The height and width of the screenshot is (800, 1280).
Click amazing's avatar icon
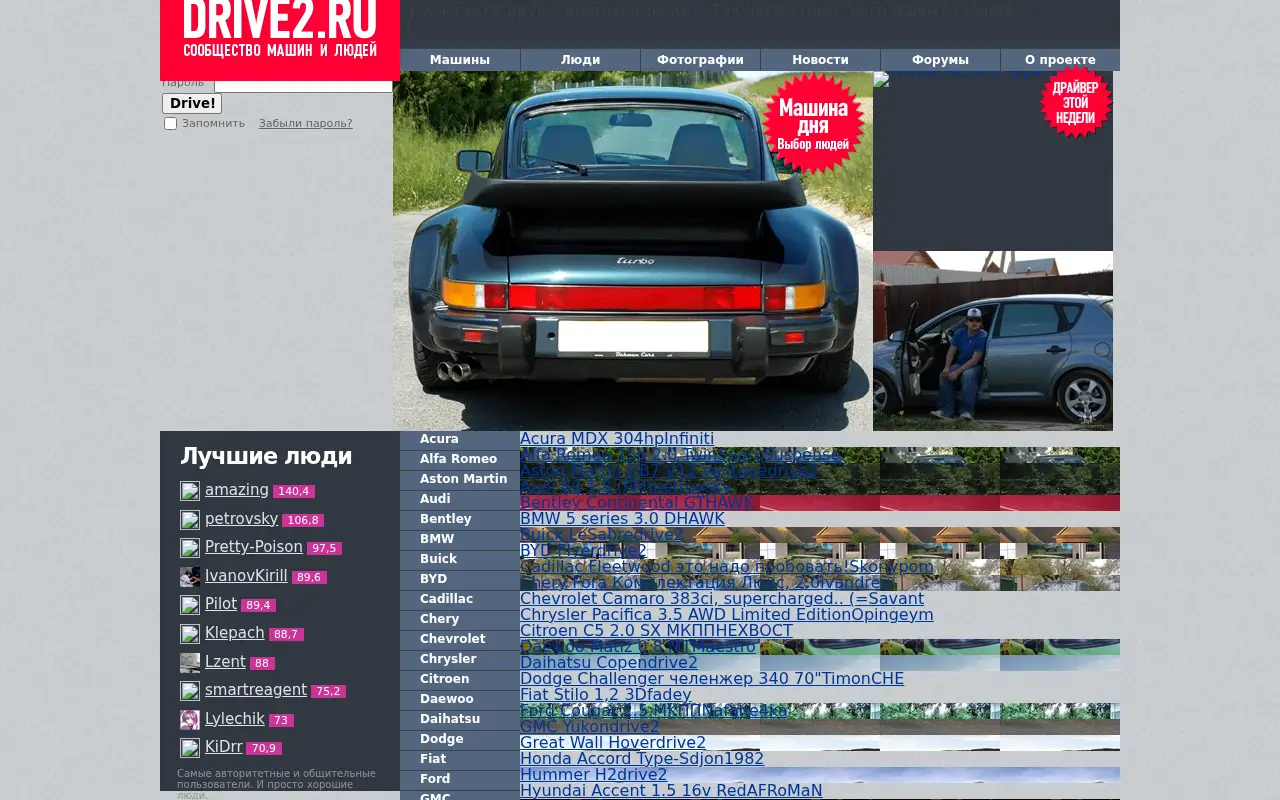pos(190,491)
